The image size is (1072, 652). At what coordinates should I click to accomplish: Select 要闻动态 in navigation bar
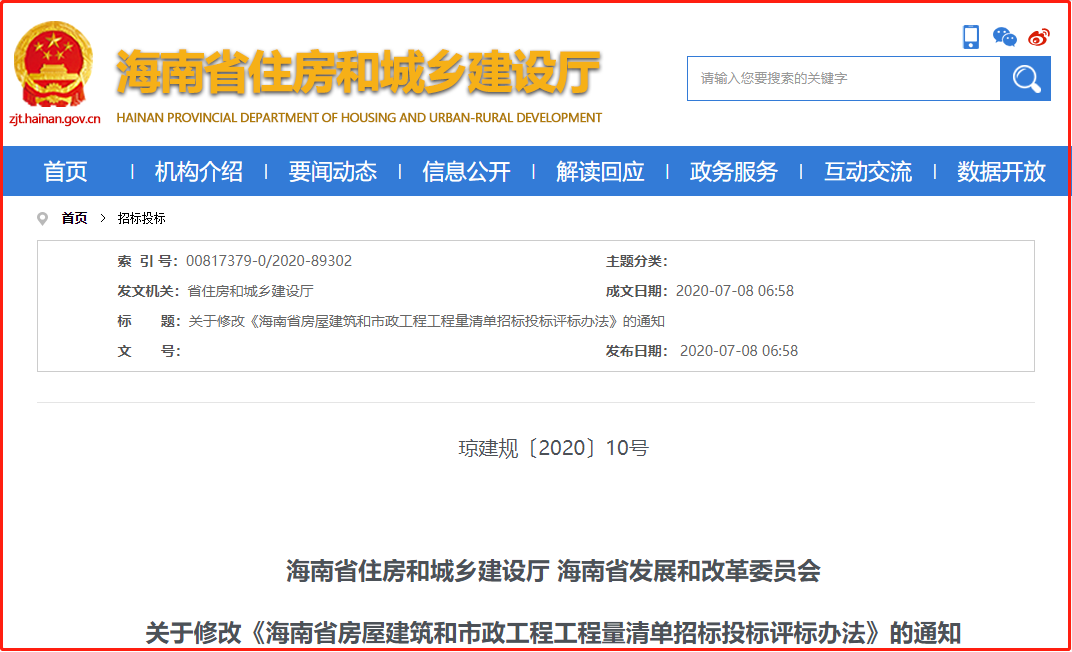point(332,172)
